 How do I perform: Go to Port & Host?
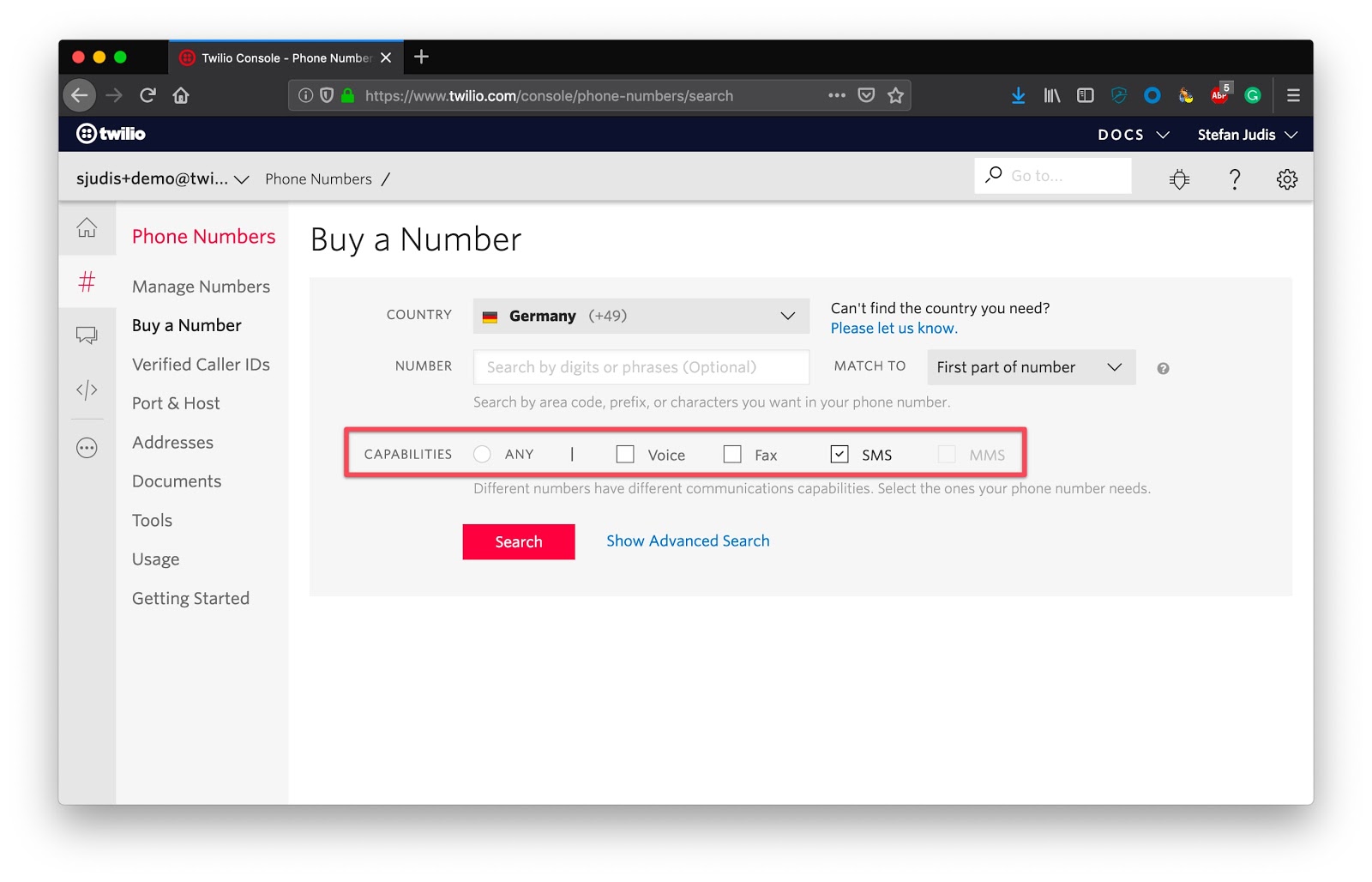coord(176,403)
